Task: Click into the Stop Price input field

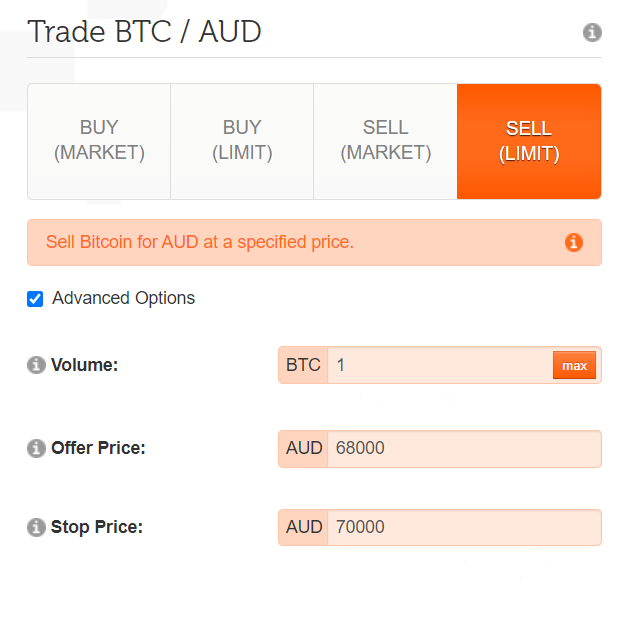Action: tap(460, 527)
